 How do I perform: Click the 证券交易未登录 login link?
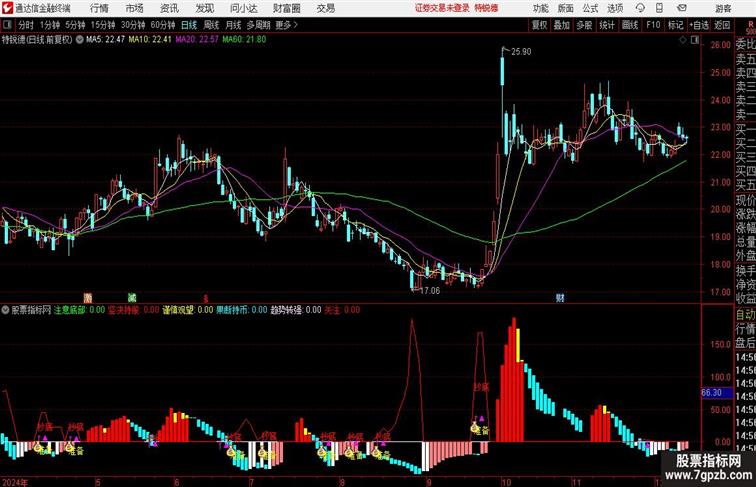pyautogui.click(x=442, y=8)
